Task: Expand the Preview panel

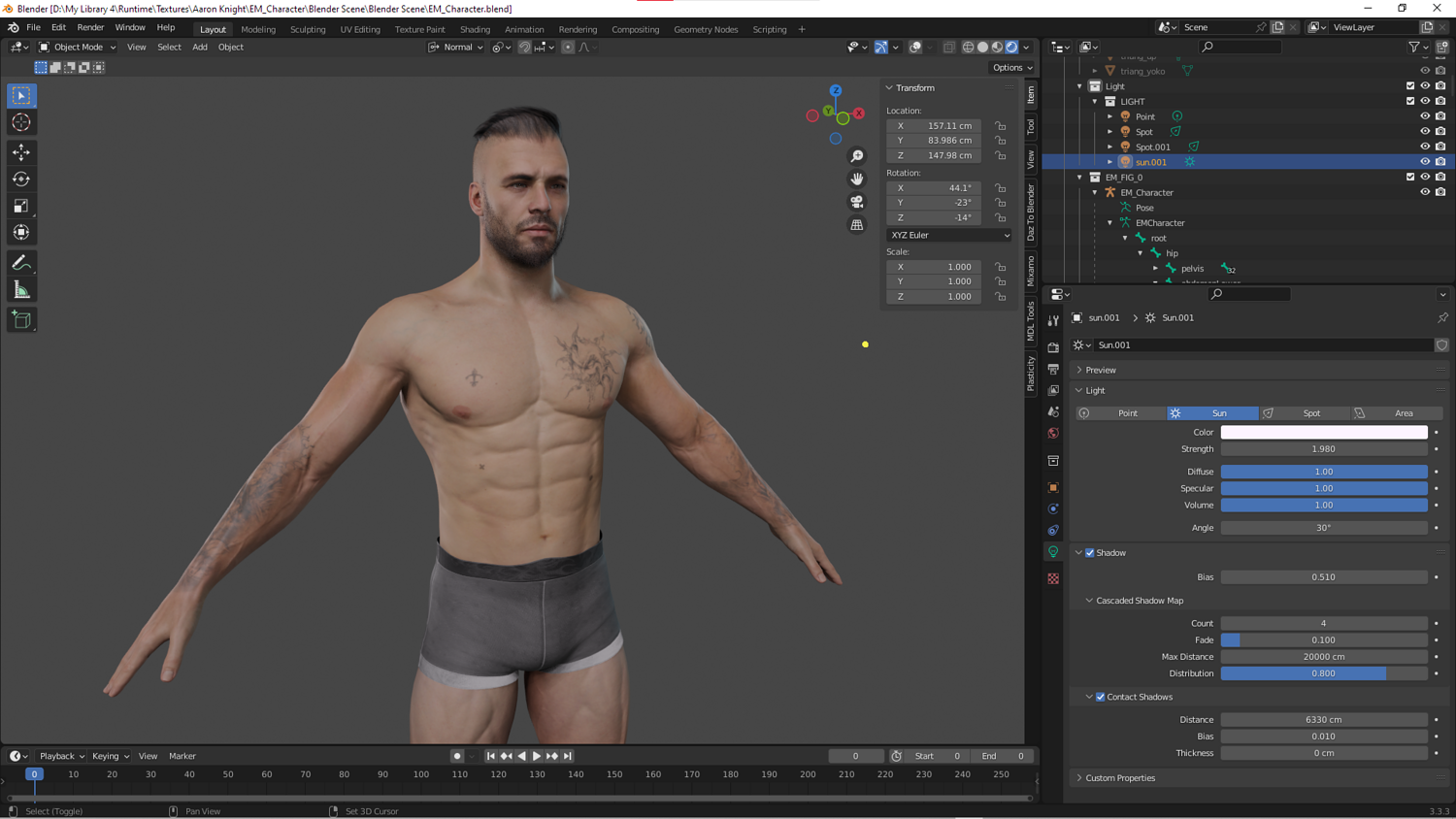Action: 1101,370
